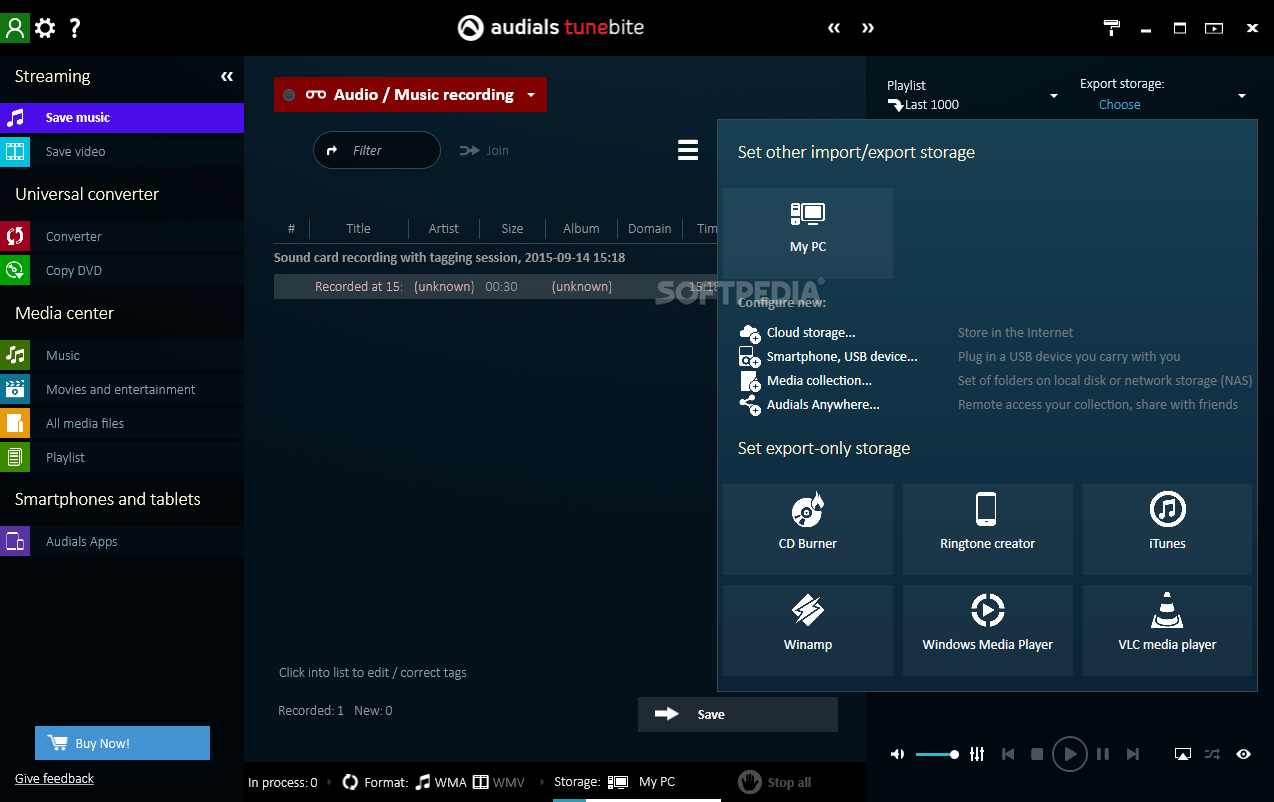Open the Export storage dropdown arrow
Image resolution: width=1274 pixels, height=802 pixels.
coord(1242,96)
